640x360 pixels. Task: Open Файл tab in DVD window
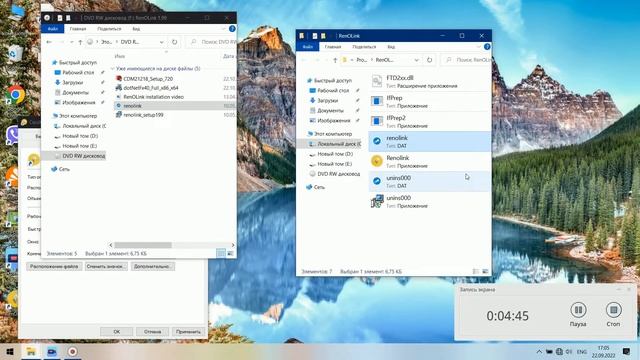[53, 29]
